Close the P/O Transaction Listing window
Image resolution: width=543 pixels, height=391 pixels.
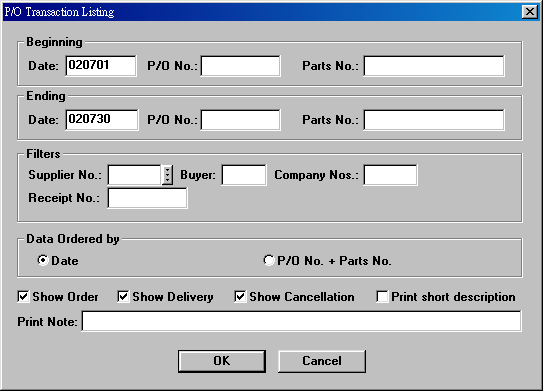[530, 12]
